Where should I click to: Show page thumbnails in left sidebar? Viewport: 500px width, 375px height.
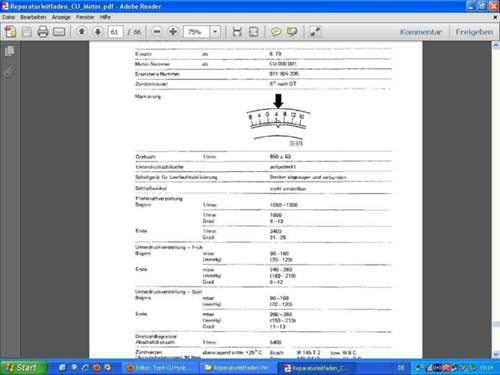pyautogui.click(x=10, y=51)
